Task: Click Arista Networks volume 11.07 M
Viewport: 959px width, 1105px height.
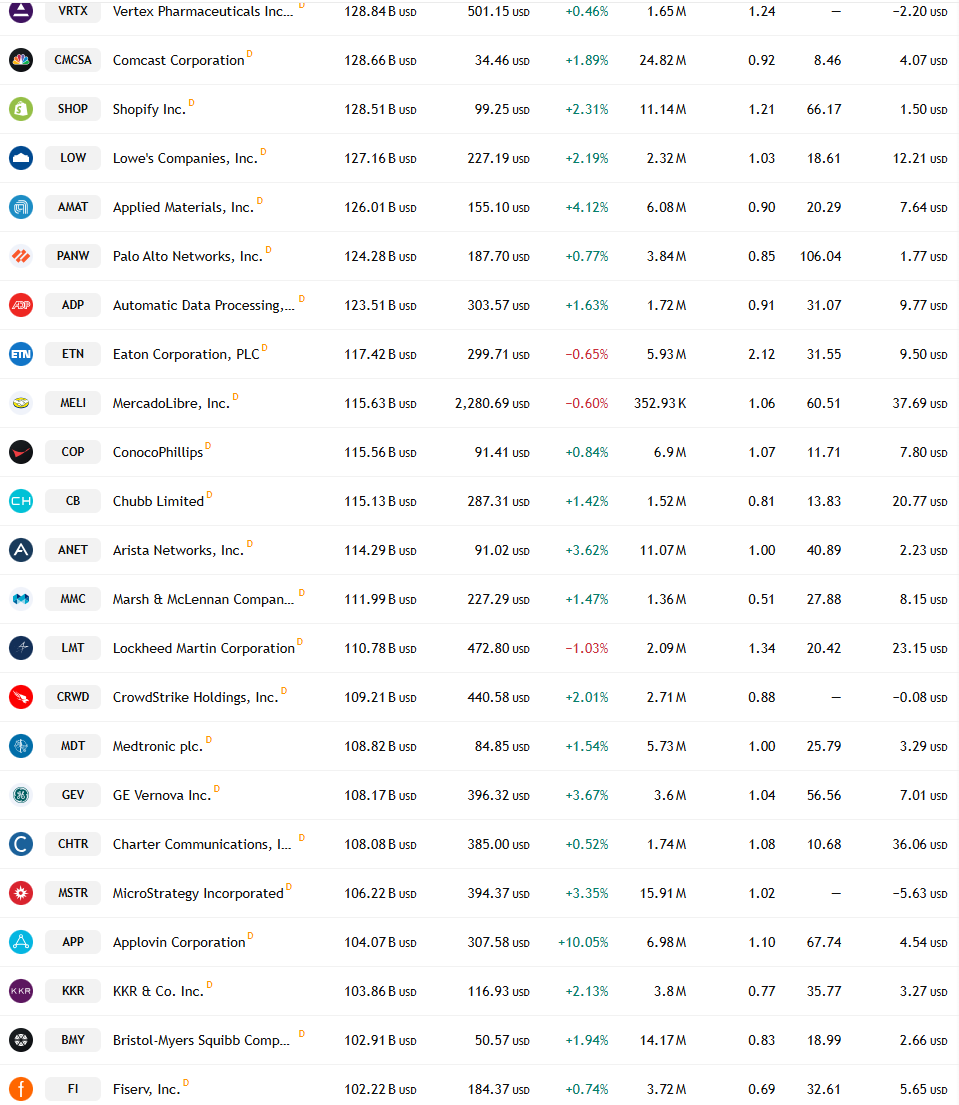Action: (662, 550)
